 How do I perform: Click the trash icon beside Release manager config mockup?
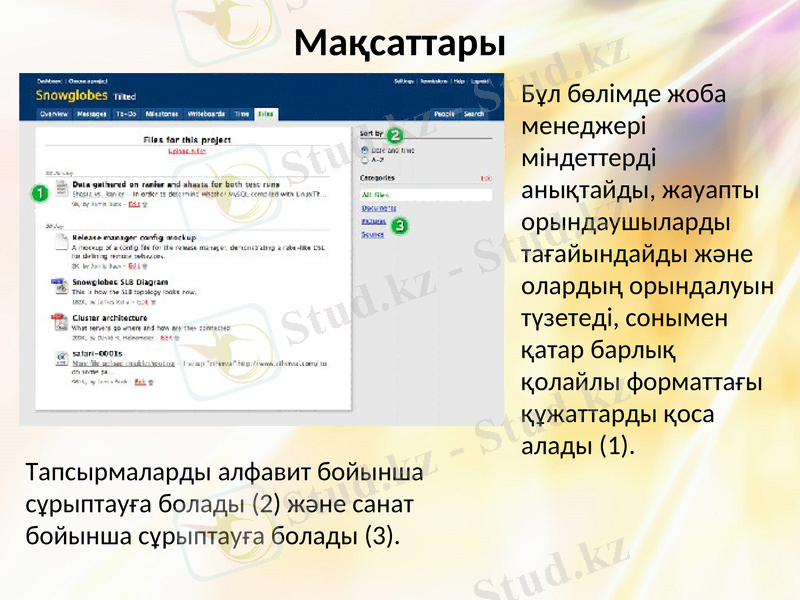click(146, 266)
